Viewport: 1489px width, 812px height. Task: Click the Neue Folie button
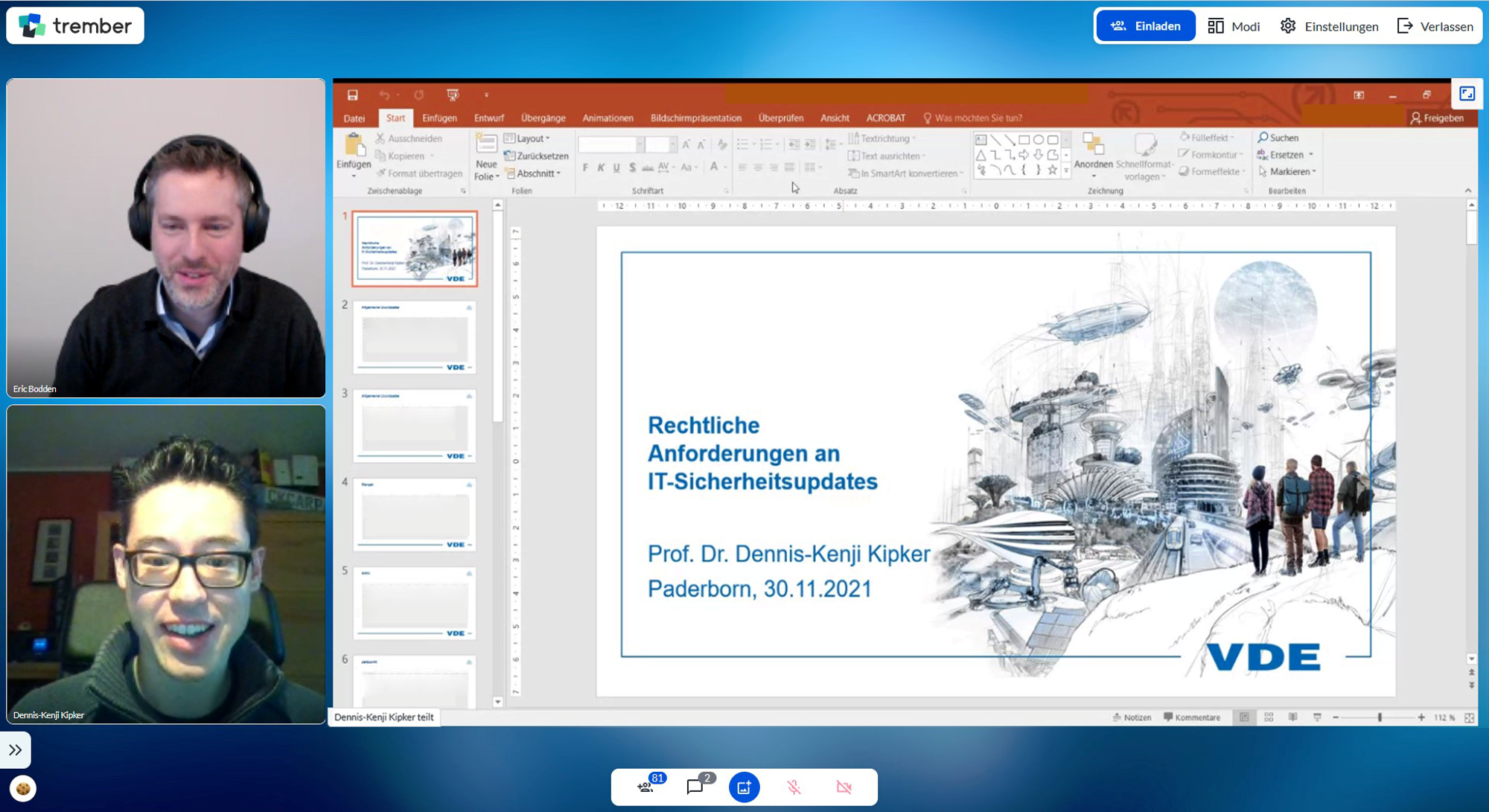tap(486, 157)
